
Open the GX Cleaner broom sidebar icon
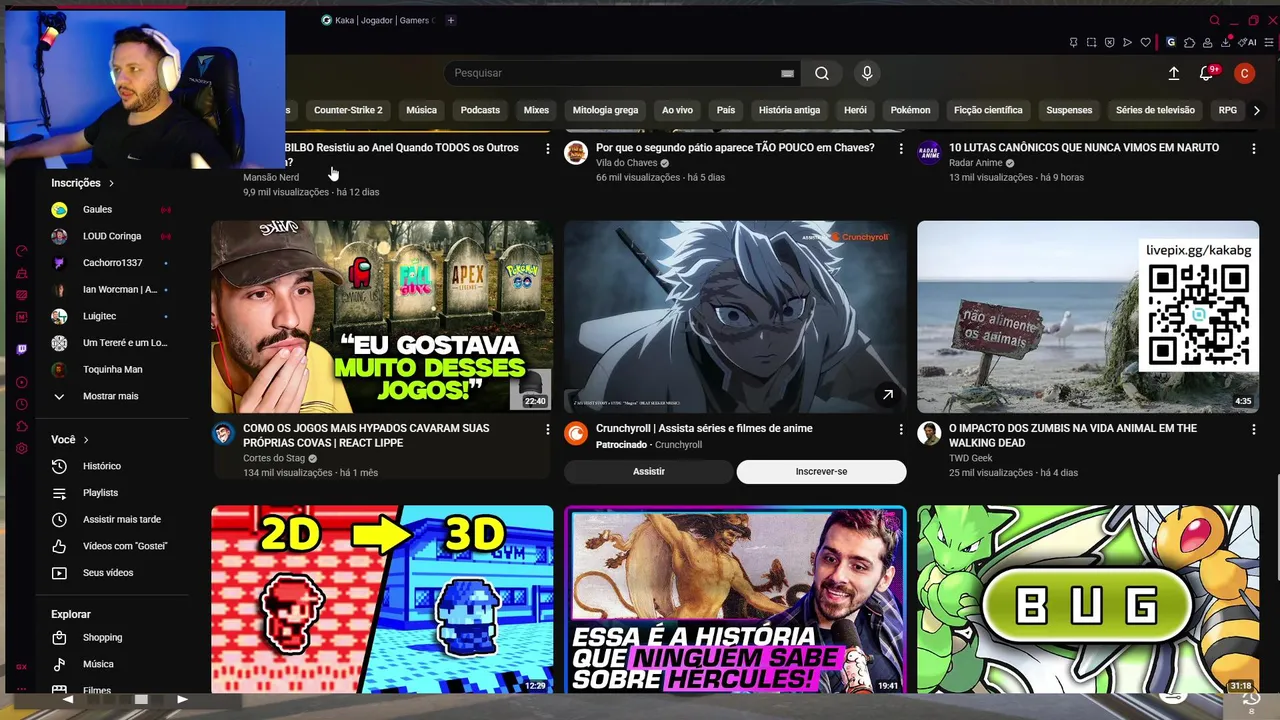pyautogui.click(x=22, y=274)
